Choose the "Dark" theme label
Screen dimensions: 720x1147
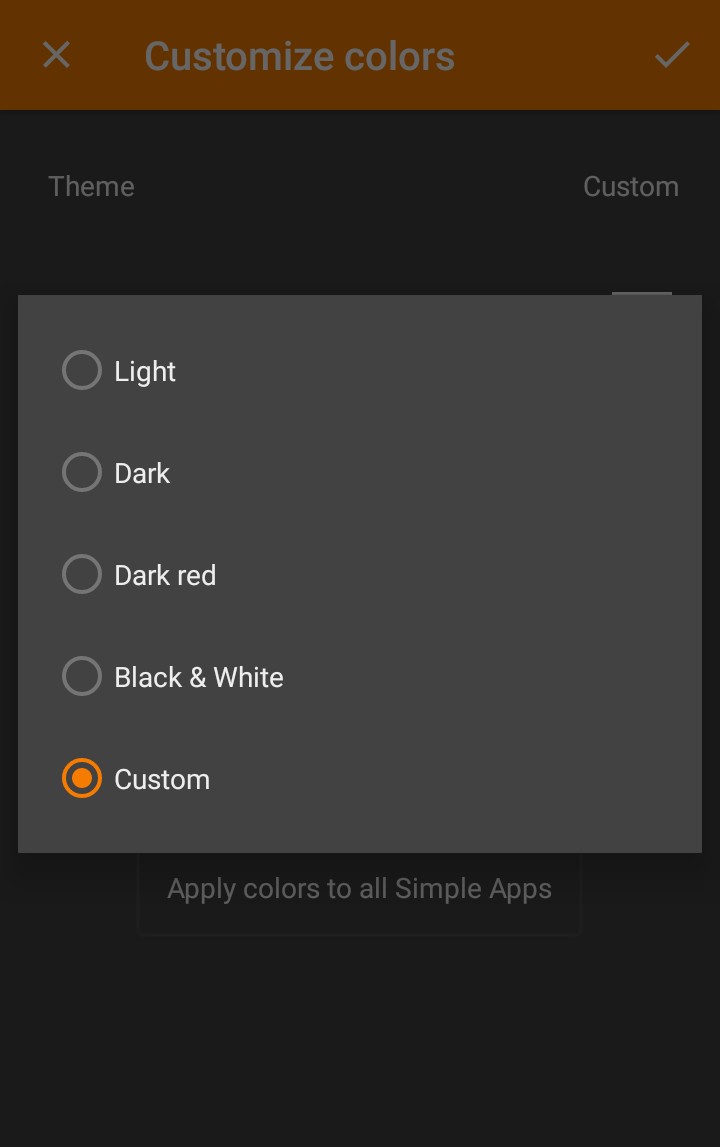pos(142,473)
